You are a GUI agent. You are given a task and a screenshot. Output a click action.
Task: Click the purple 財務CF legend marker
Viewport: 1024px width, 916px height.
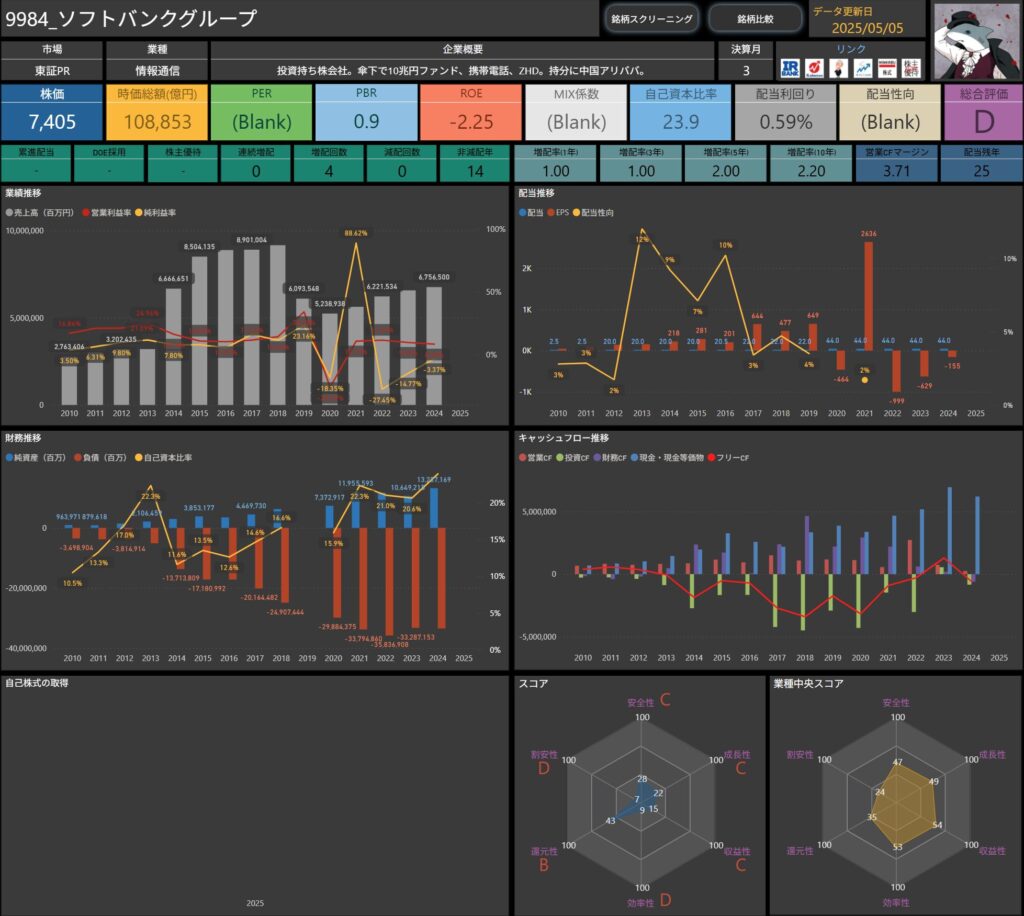pos(597,458)
